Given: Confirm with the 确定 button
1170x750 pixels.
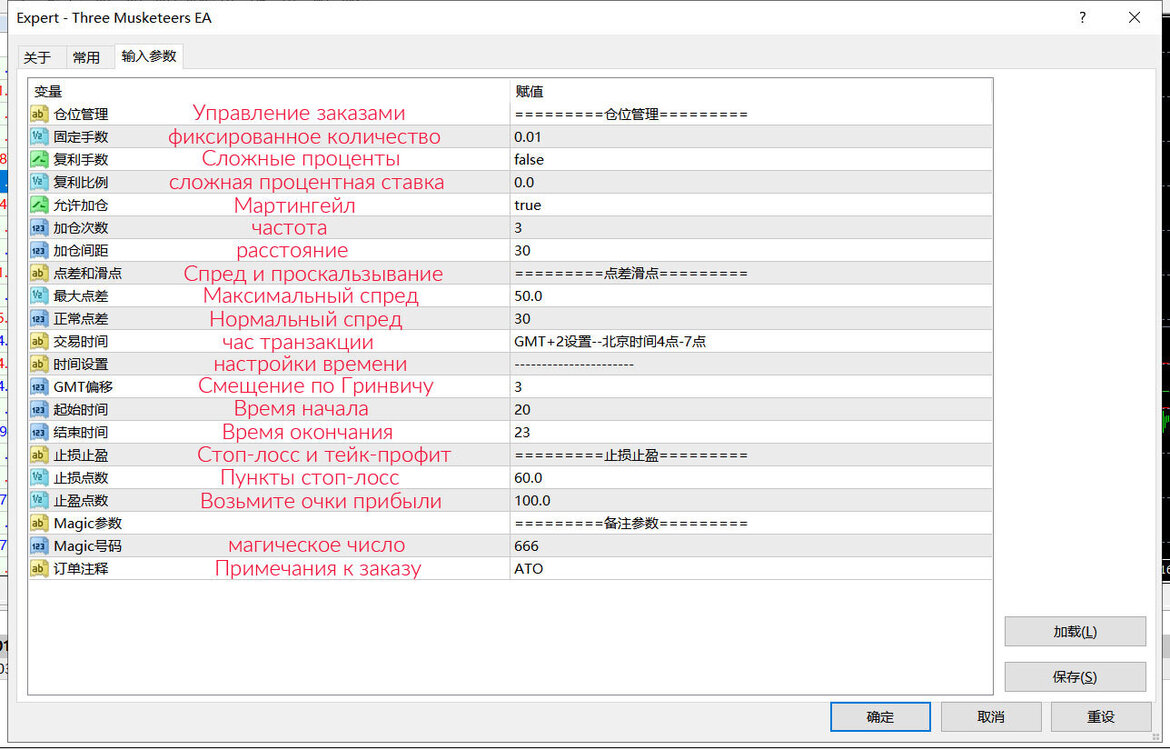Looking at the screenshot, I should click(880, 717).
